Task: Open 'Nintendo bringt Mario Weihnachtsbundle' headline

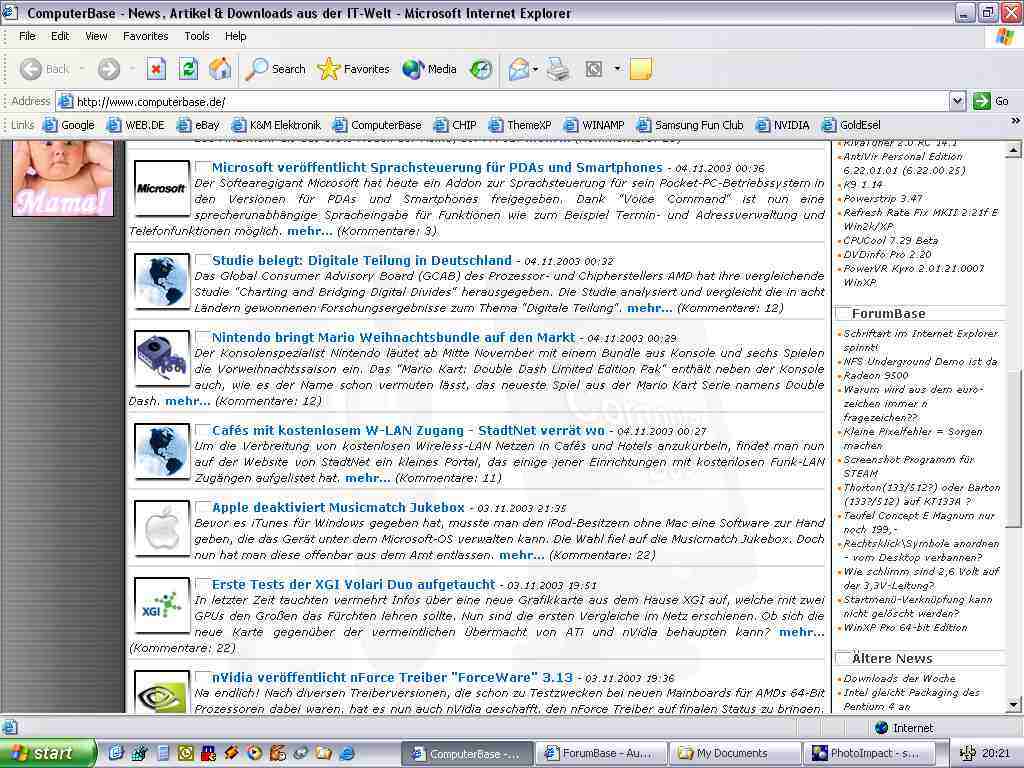Action: [394, 337]
